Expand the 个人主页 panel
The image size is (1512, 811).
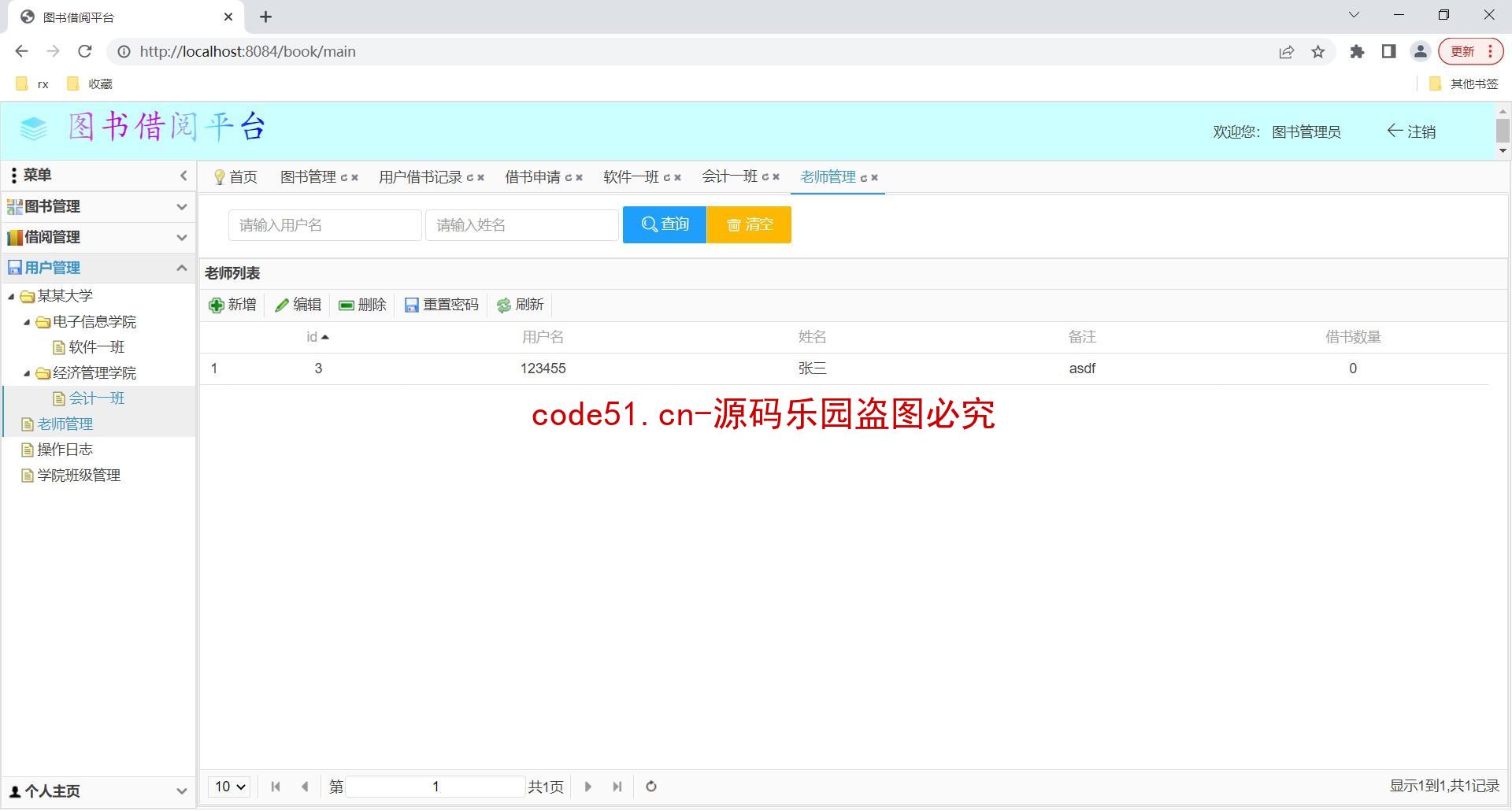pyautogui.click(x=98, y=791)
